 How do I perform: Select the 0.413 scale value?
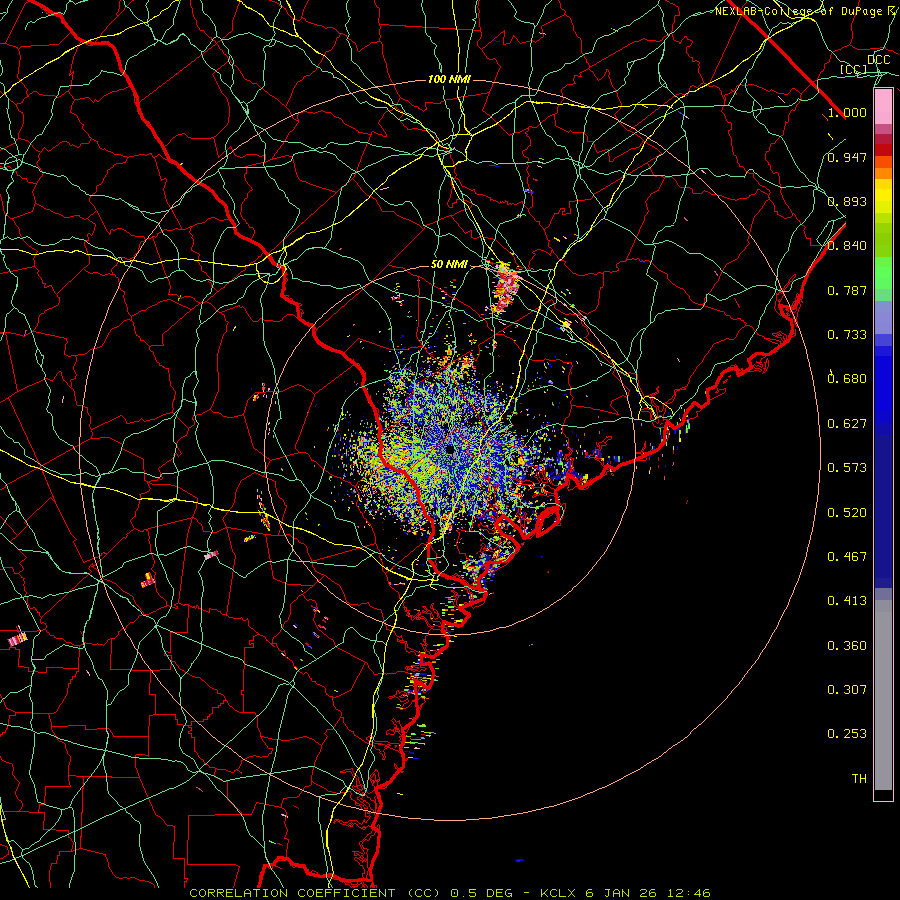847,601
